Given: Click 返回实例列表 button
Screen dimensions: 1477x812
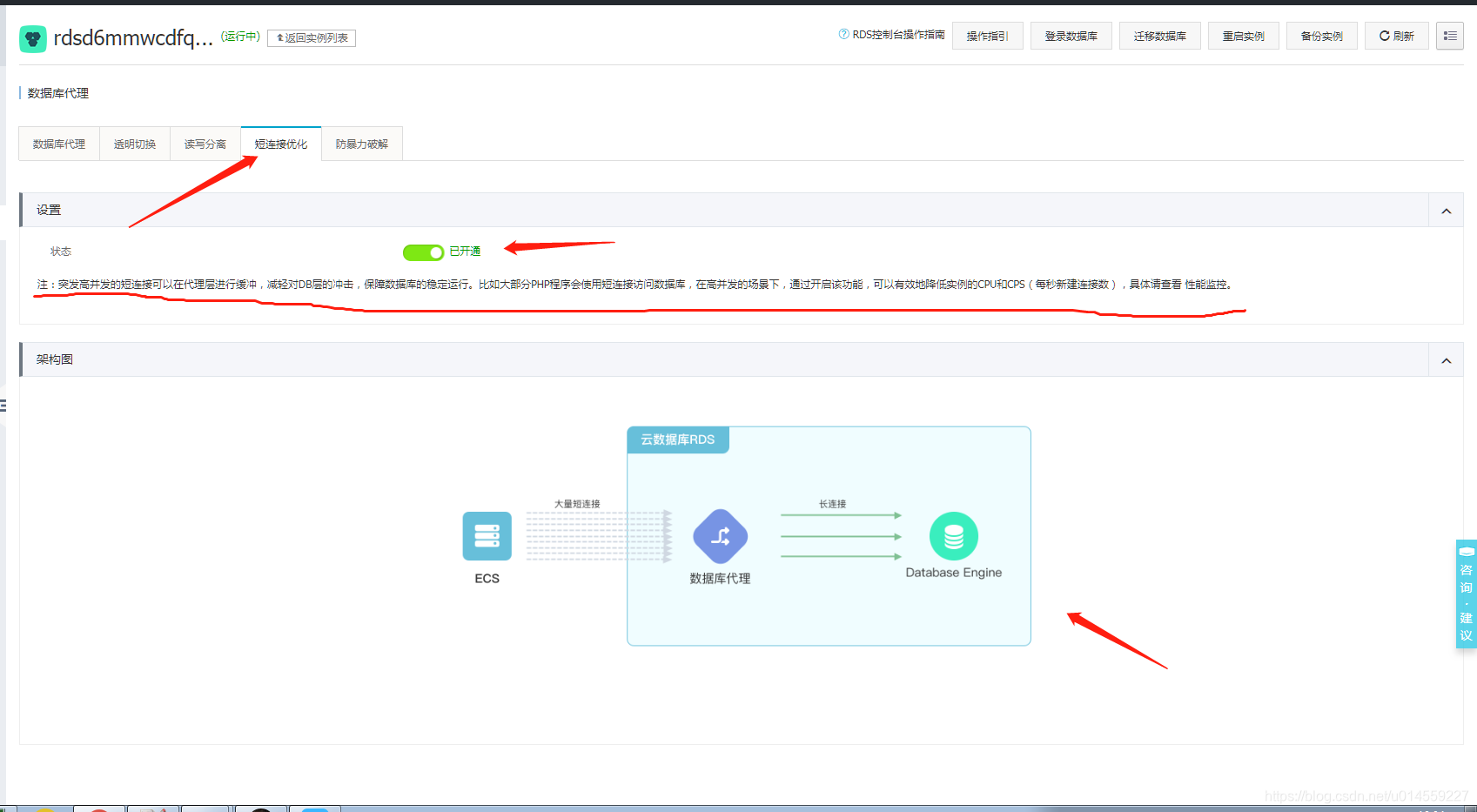Looking at the screenshot, I should pyautogui.click(x=312, y=38).
